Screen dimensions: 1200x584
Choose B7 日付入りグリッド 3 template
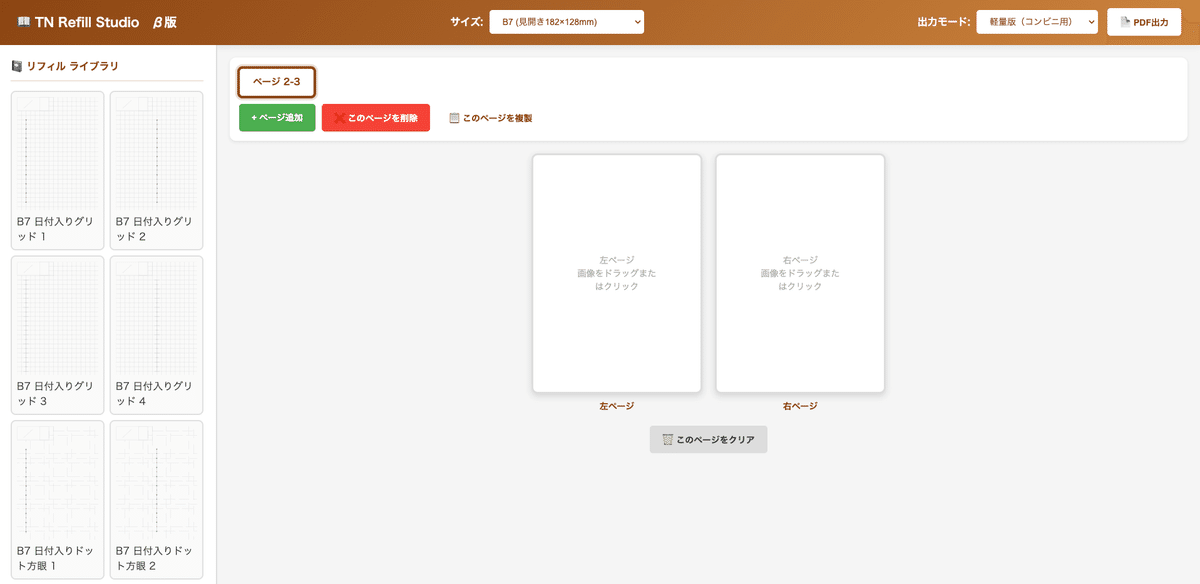[x=57, y=334]
